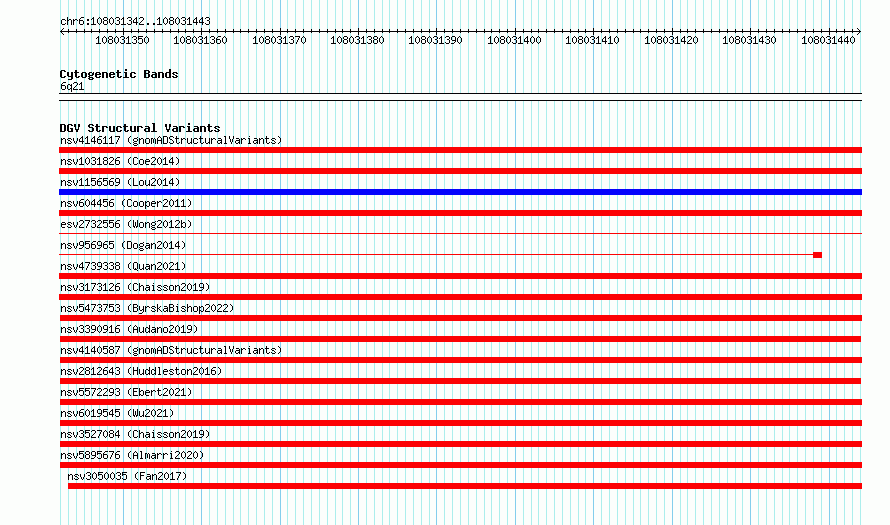This screenshot has height=525, width=890.
Task: Click the red bar under nsv3173126
Action: (x=460, y=297)
